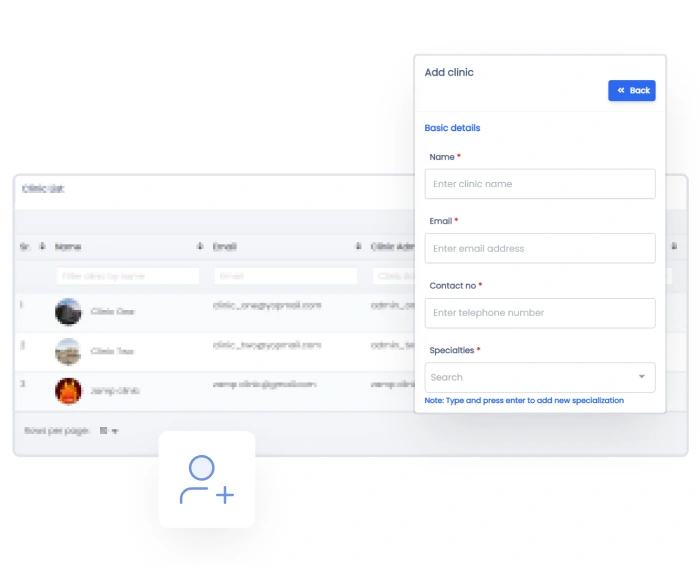This screenshot has height=568, width=700.
Task: Click Clinic One avatar thumbnail
Action: 68,312
